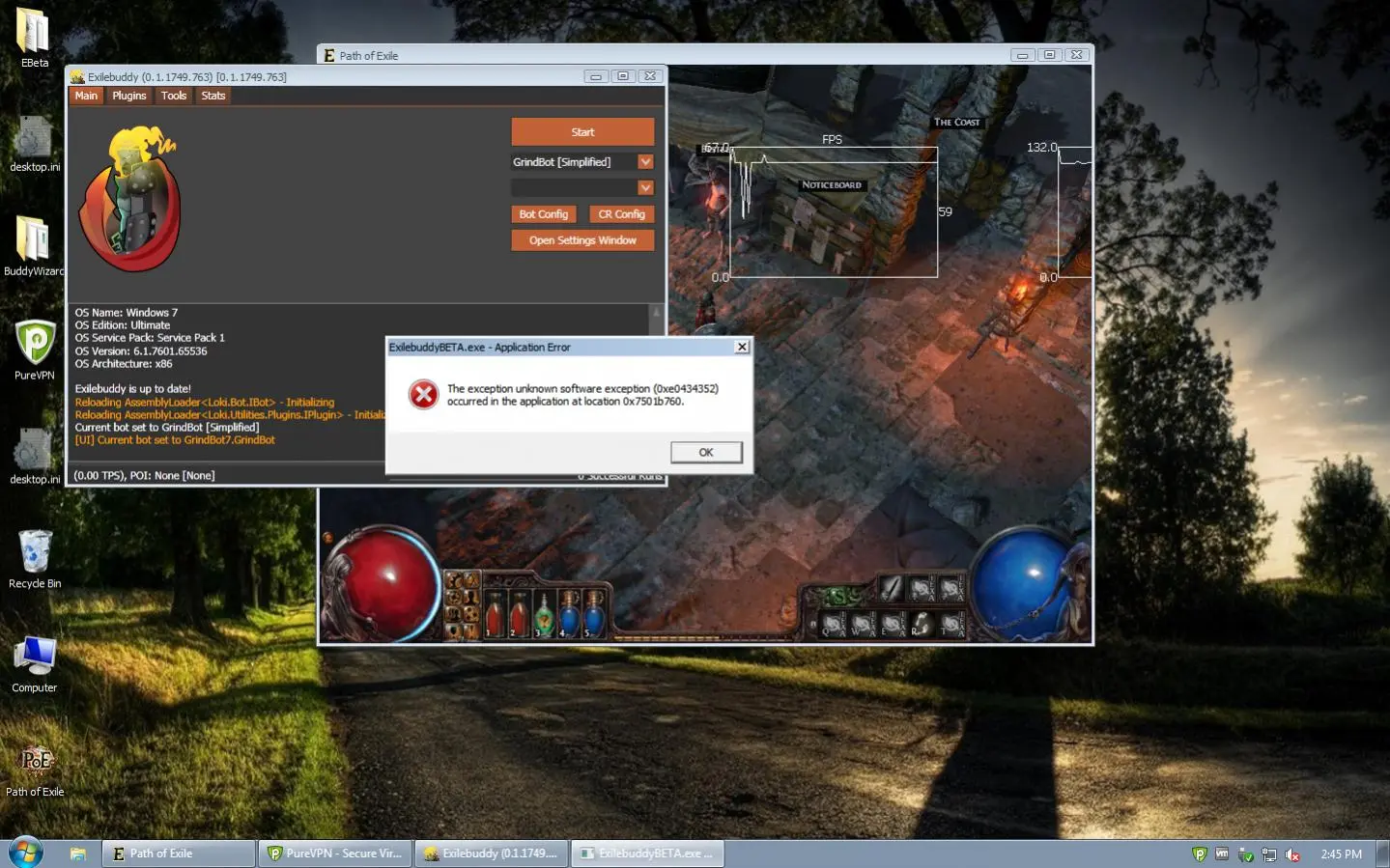Expand the empty dropdown below GrindBot
The image size is (1390, 868).
[645, 188]
